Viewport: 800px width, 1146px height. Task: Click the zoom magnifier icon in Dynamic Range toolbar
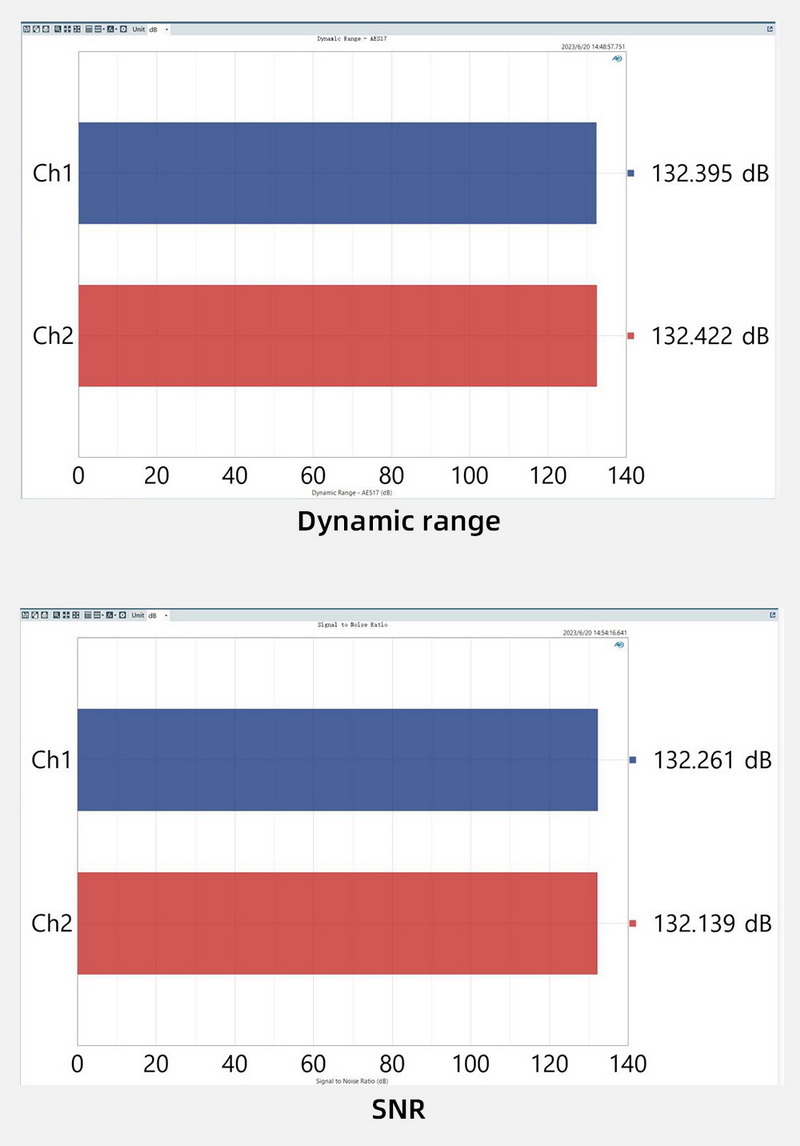tap(57, 29)
